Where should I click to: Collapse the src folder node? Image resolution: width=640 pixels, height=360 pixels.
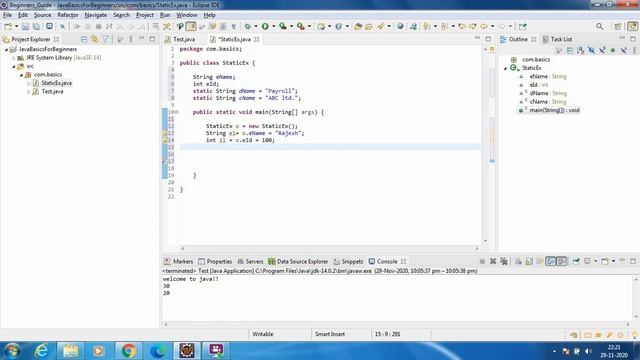coord(13,66)
